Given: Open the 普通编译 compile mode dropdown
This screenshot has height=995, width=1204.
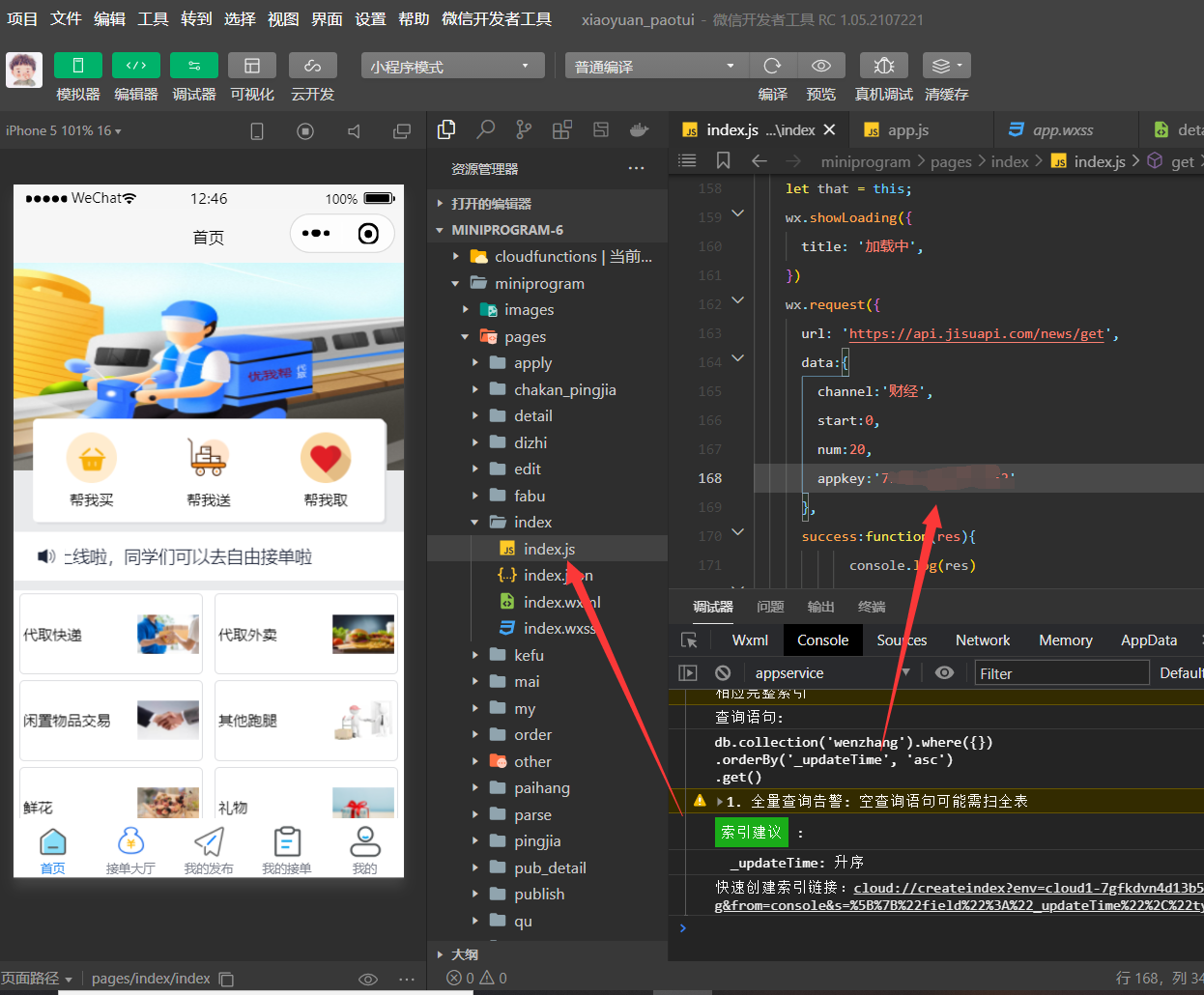Looking at the screenshot, I should click(654, 65).
